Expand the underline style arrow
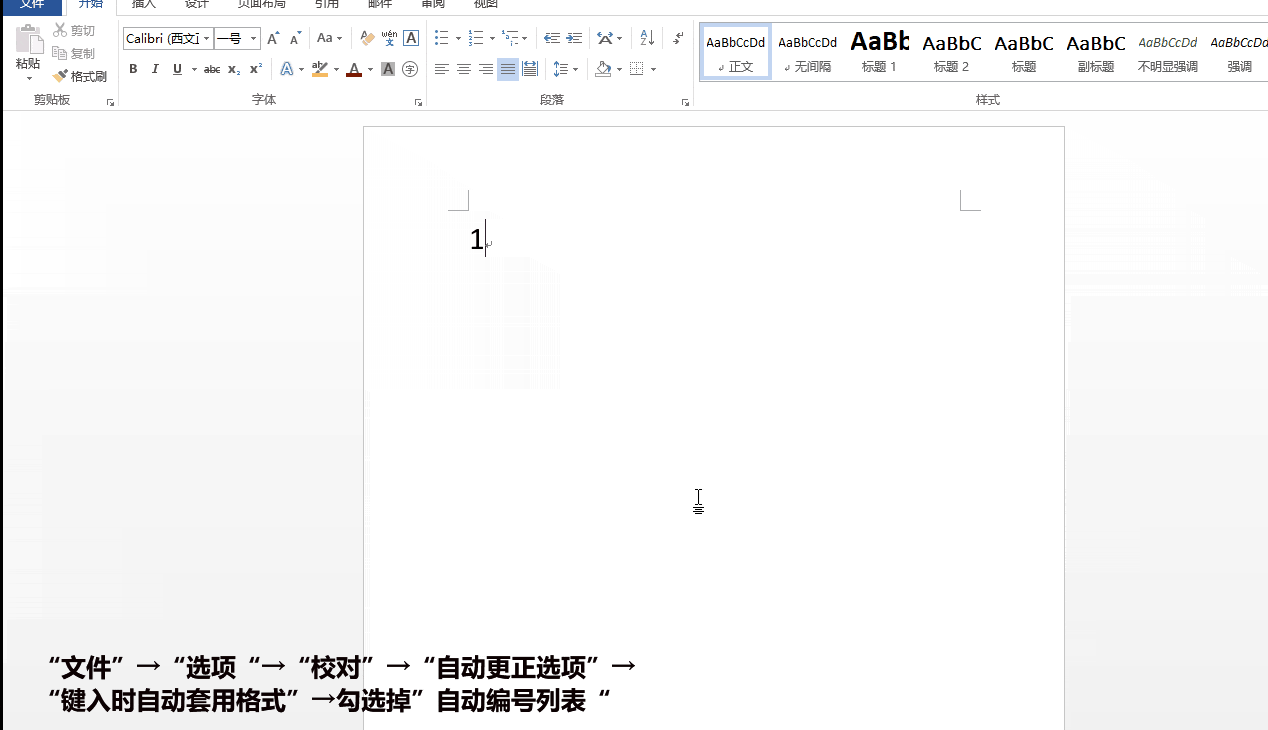1268x730 pixels. [x=192, y=69]
